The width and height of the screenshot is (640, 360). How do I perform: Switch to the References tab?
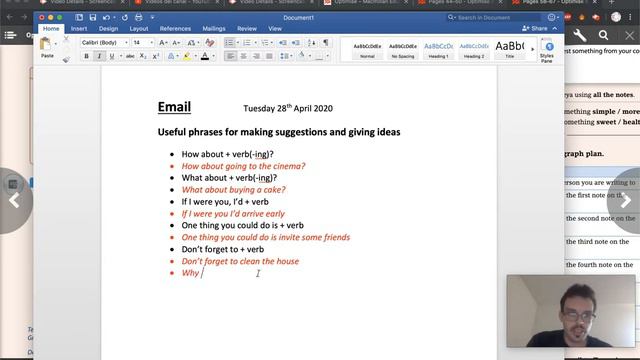(x=175, y=29)
